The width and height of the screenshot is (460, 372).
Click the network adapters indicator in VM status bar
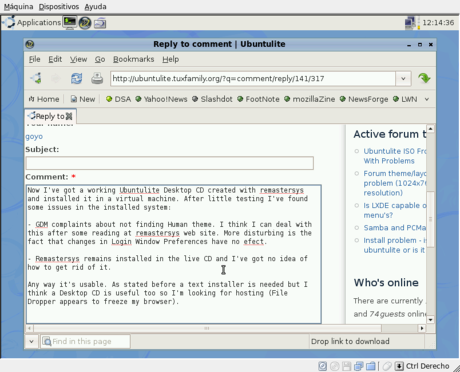(x=359, y=366)
